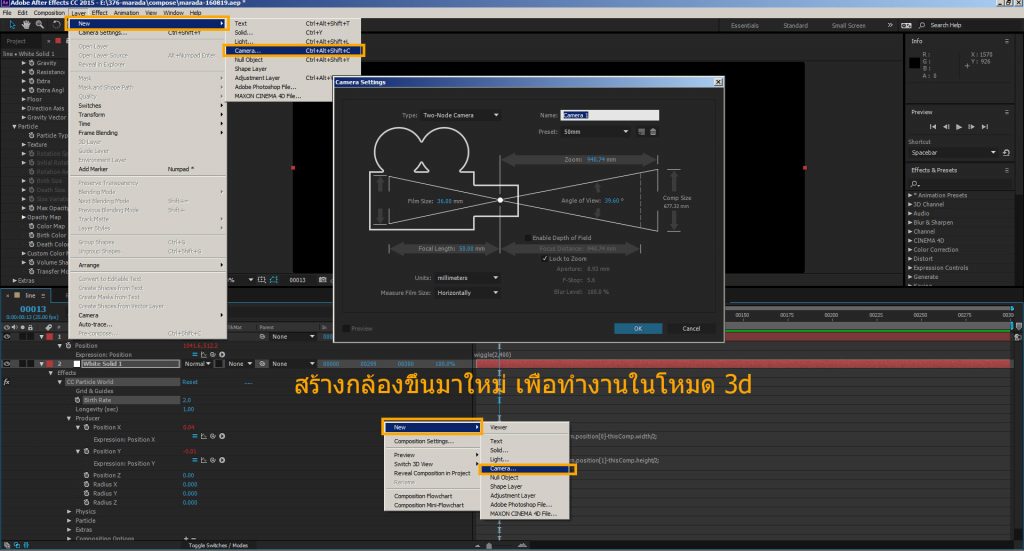
Task: Enable Depth of Field checkbox
Action: pos(529,237)
